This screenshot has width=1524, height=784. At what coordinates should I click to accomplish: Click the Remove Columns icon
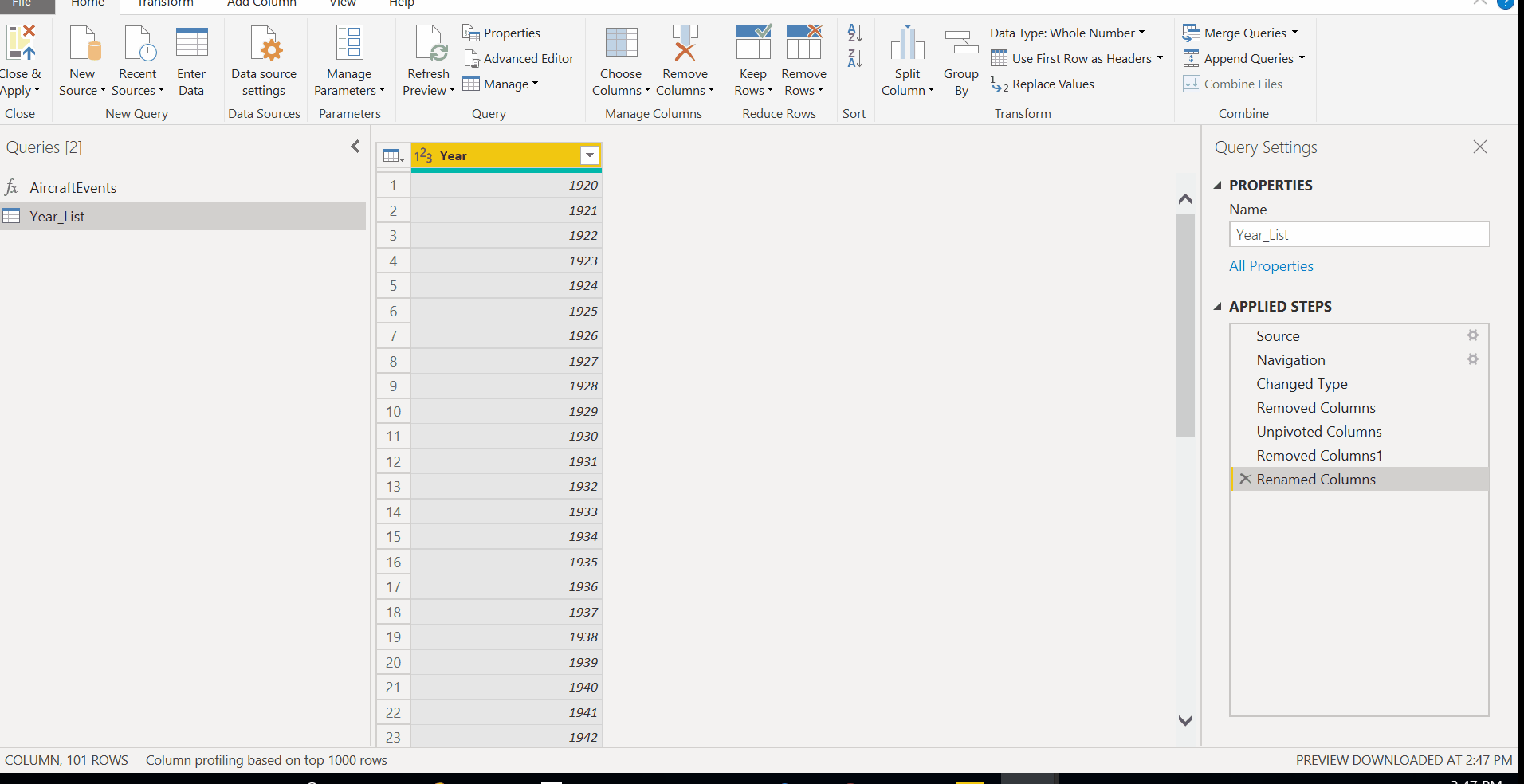point(685,43)
